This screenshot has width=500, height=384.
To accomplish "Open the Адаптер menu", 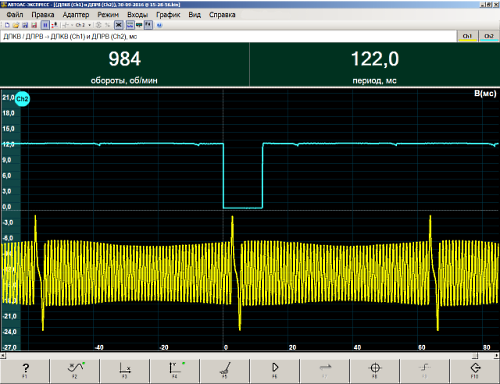I will pyautogui.click(x=76, y=15).
